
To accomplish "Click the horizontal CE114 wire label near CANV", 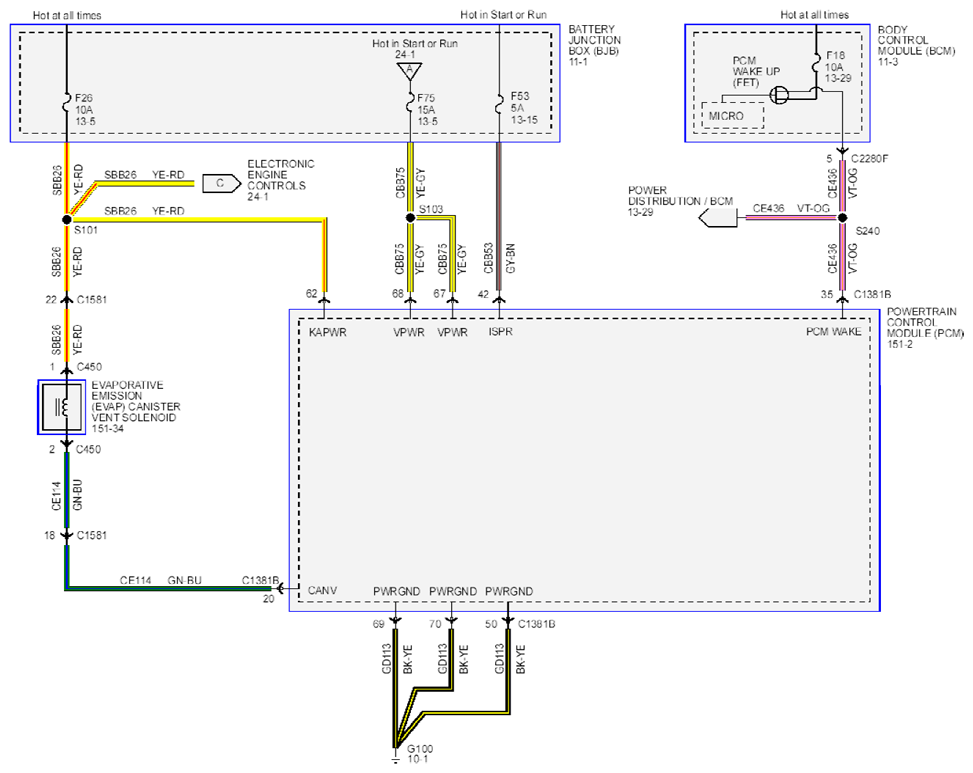I will click(x=135, y=581).
